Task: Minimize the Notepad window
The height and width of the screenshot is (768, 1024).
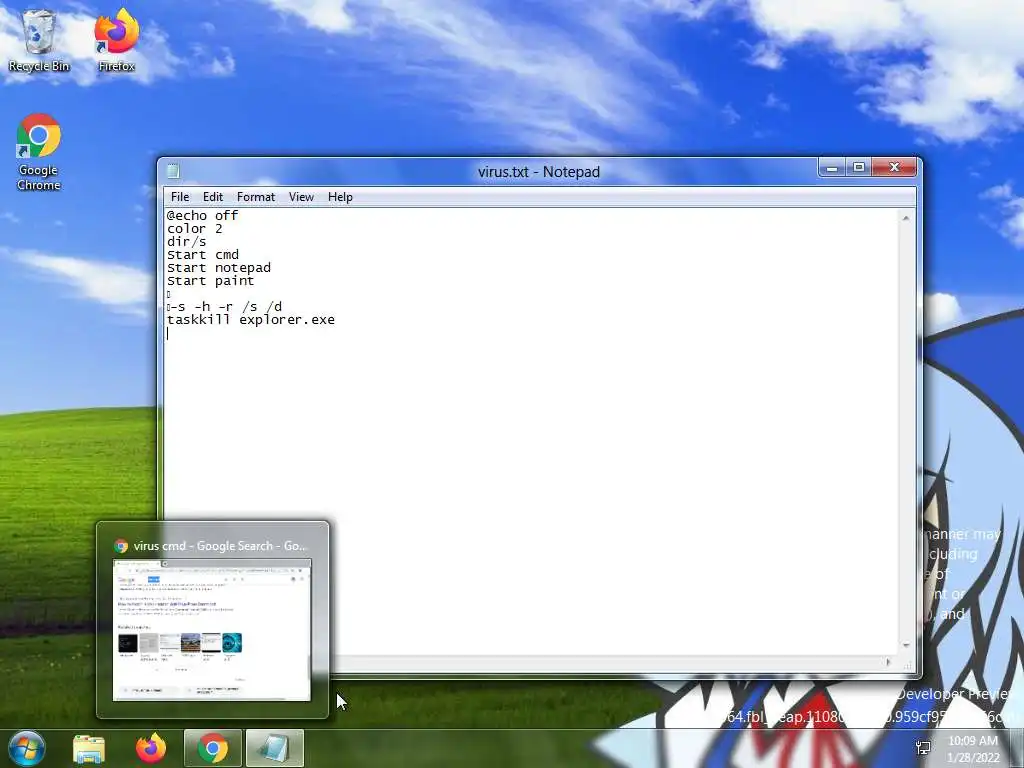Action: point(832,168)
